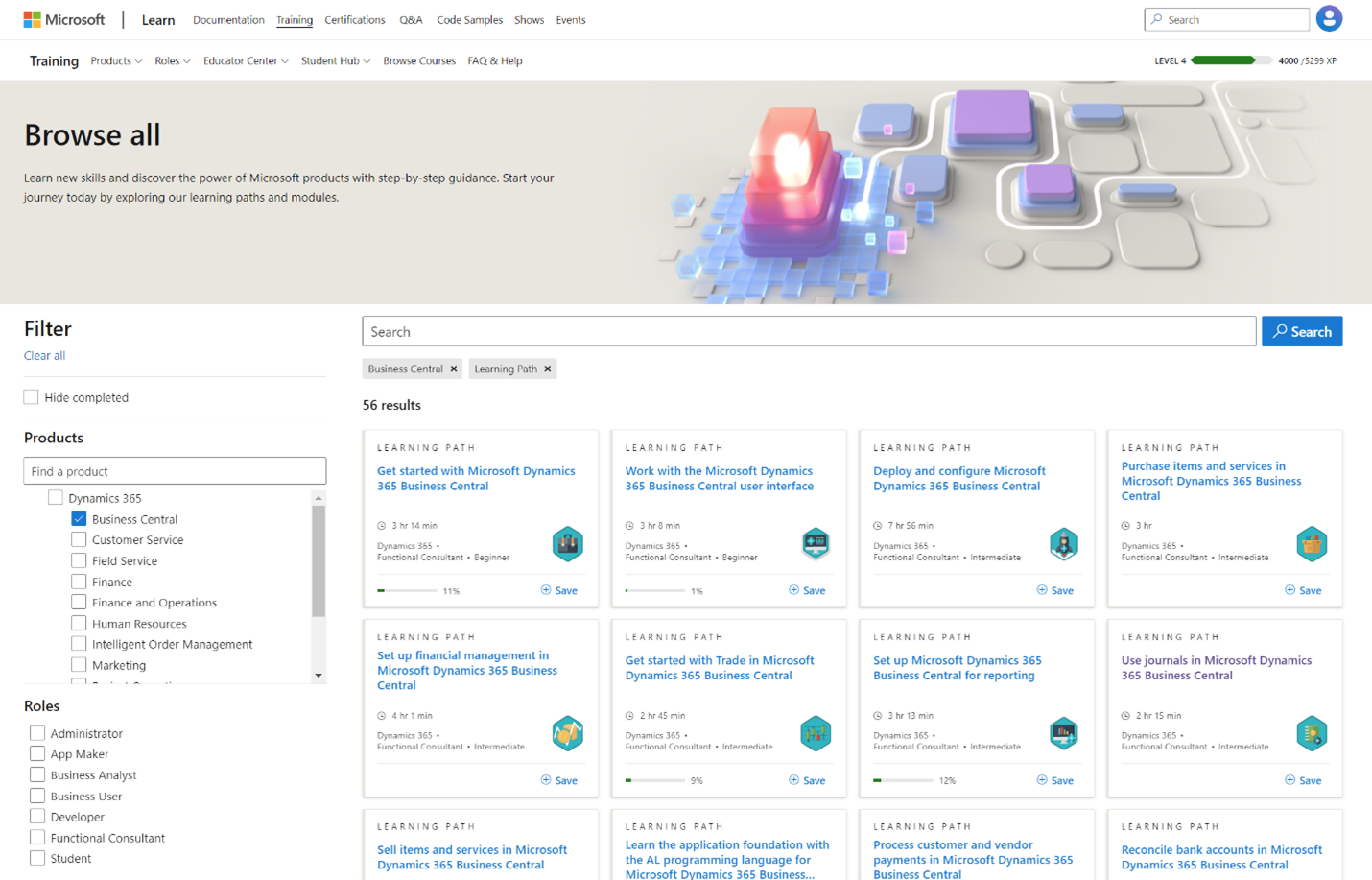Check the Student role checkbox
The width and height of the screenshot is (1372, 880).
37,858
